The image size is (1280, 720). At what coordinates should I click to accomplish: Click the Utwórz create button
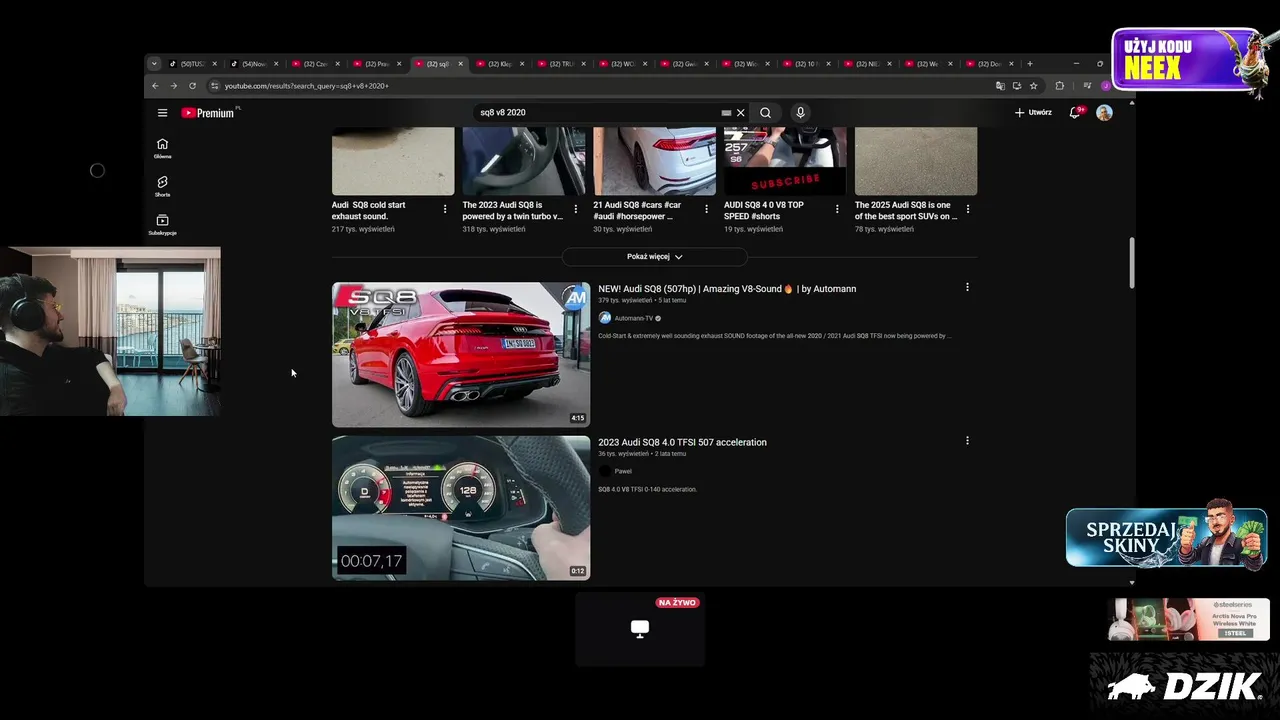pos(1033,113)
